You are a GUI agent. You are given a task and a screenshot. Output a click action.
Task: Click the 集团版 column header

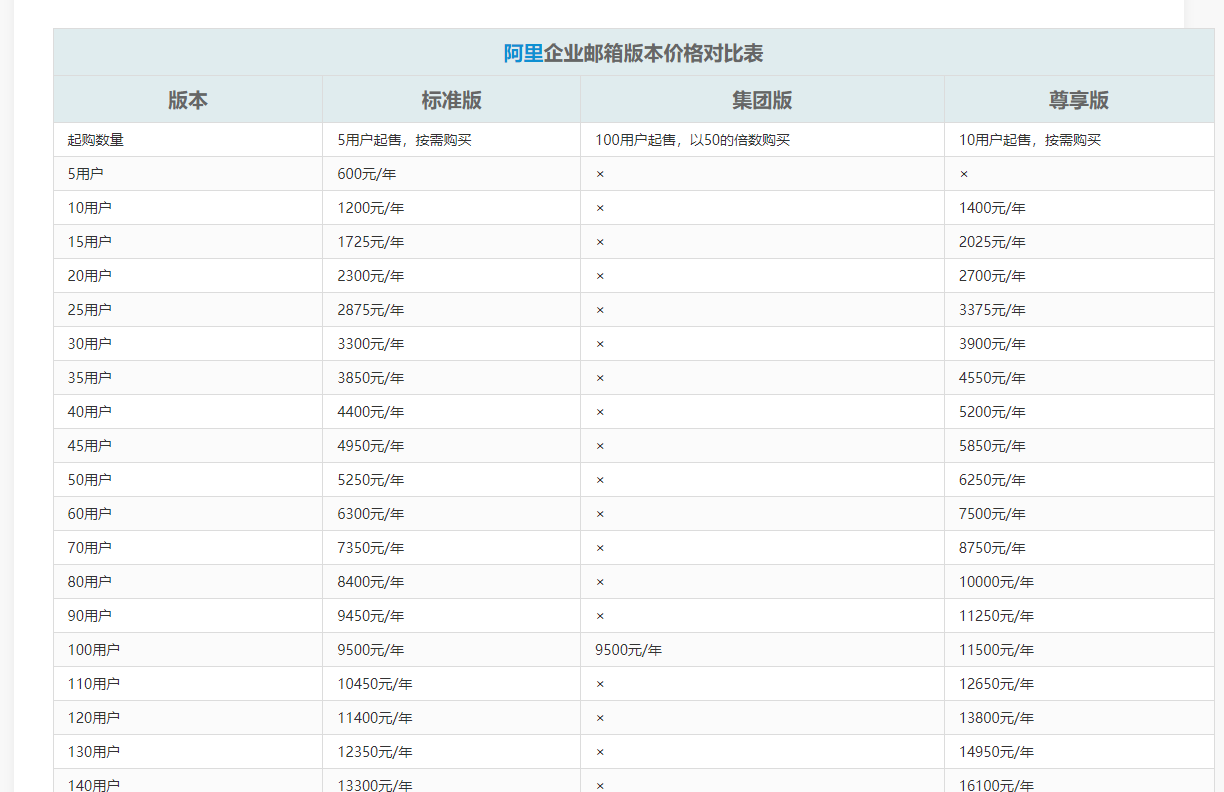click(762, 100)
